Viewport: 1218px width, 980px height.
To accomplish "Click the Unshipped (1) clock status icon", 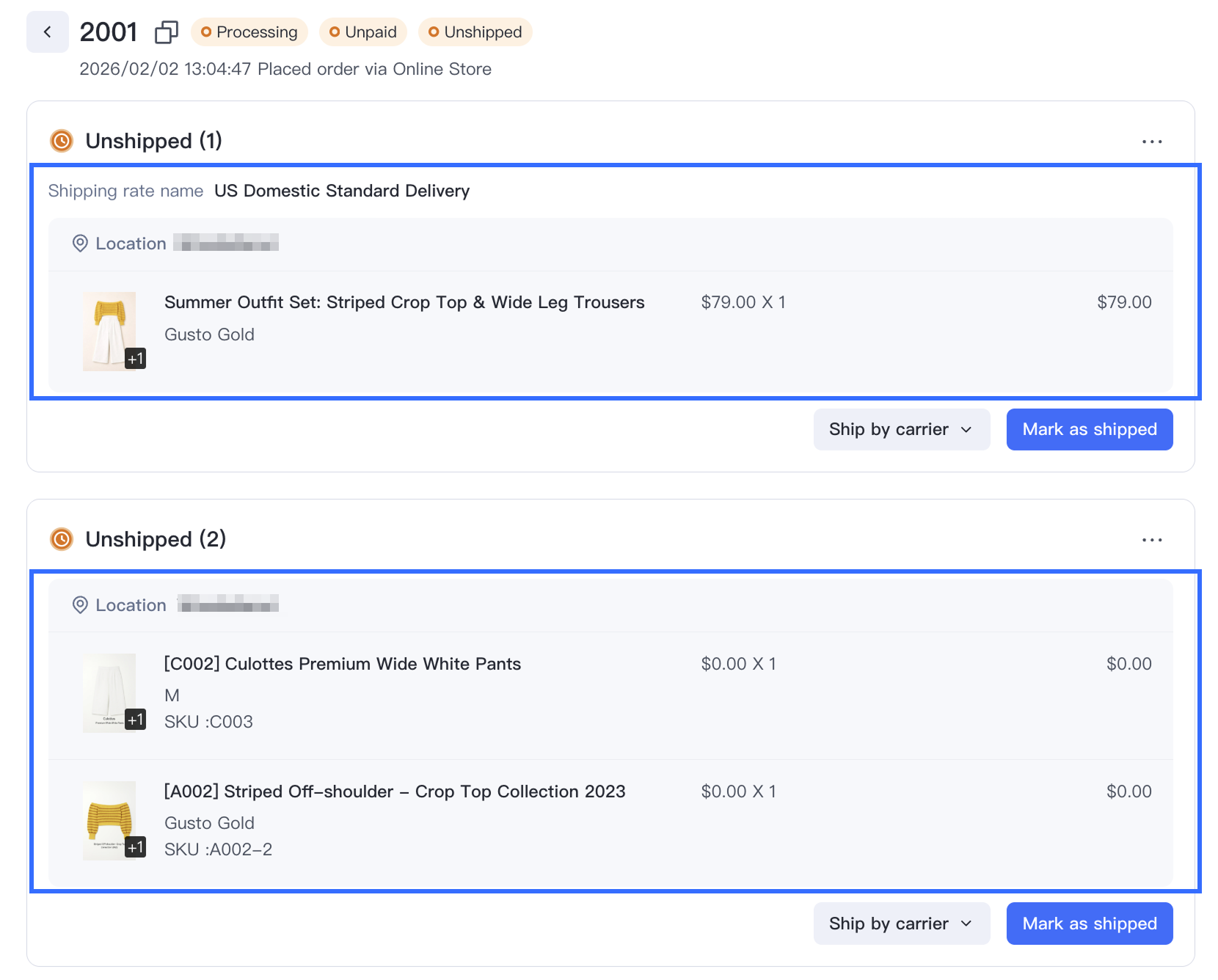I will click(62, 141).
